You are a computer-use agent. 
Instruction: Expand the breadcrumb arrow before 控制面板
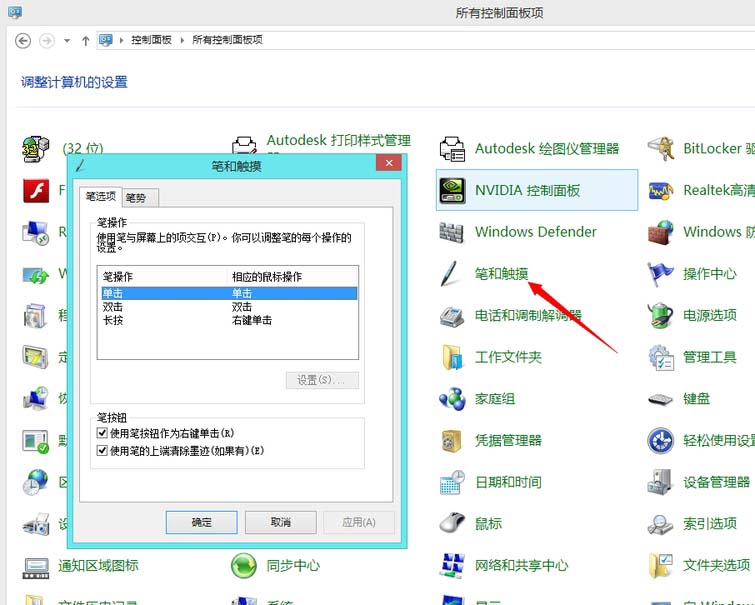click(121, 40)
